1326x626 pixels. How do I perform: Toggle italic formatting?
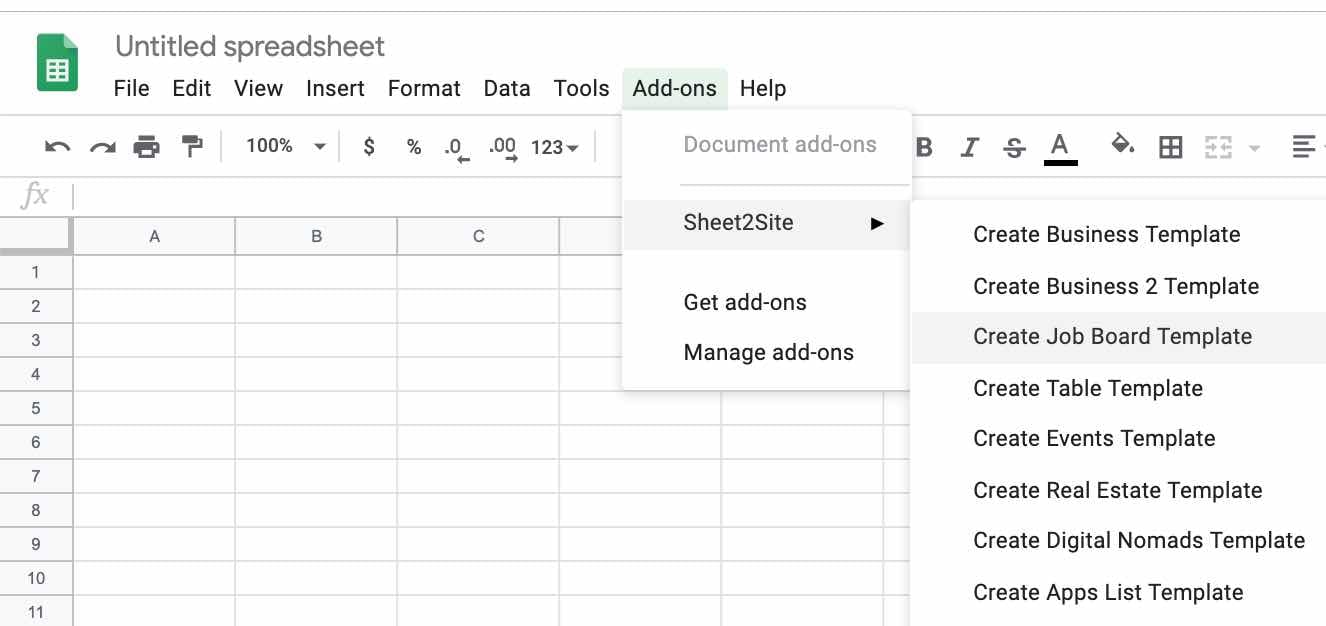(969, 148)
